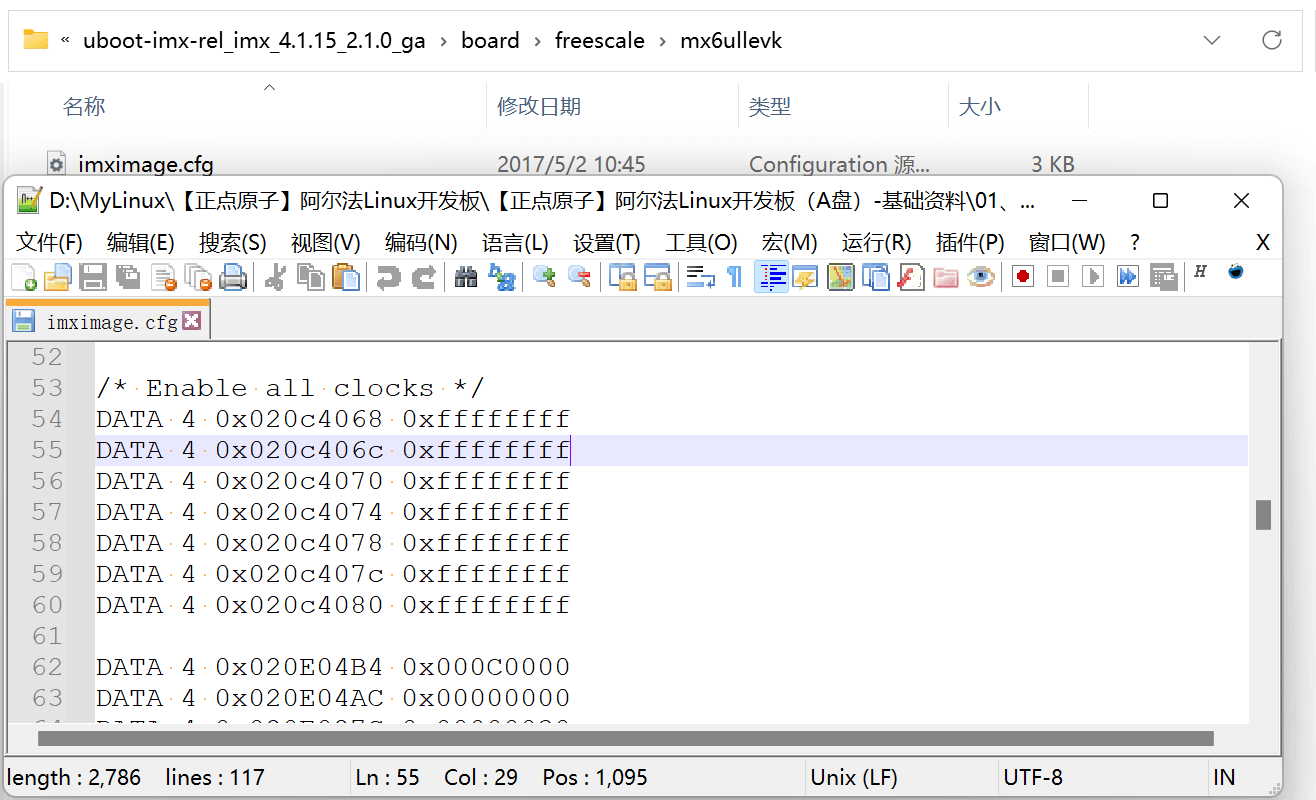Click the Print toolbar icon
1316x800 pixels.
[233, 277]
